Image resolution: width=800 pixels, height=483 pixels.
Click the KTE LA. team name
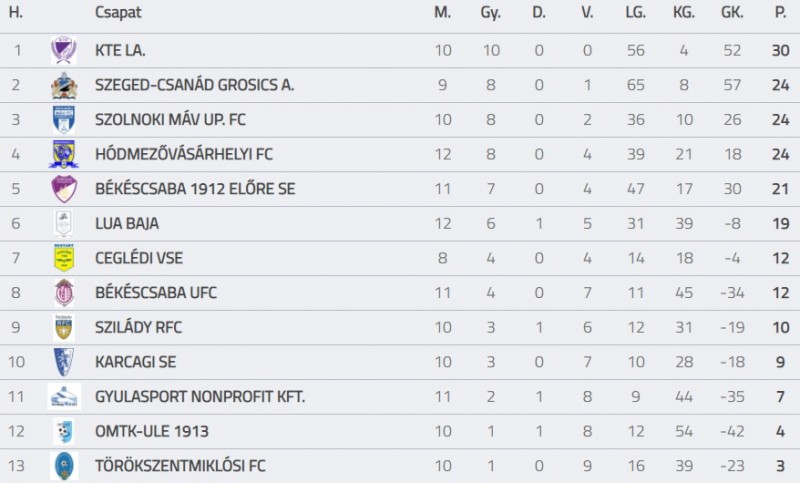(120, 50)
